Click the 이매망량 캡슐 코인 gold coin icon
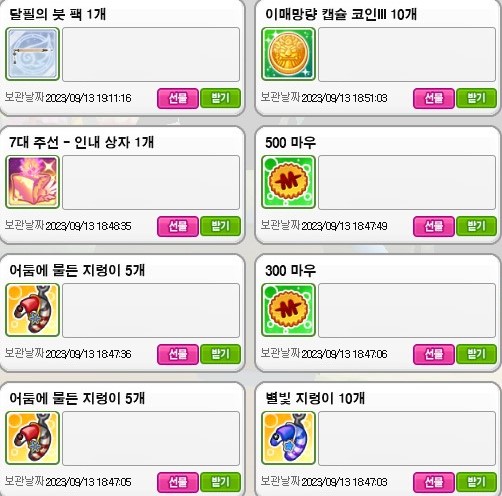Image resolution: width=502 pixels, height=496 pixels. tap(288, 54)
